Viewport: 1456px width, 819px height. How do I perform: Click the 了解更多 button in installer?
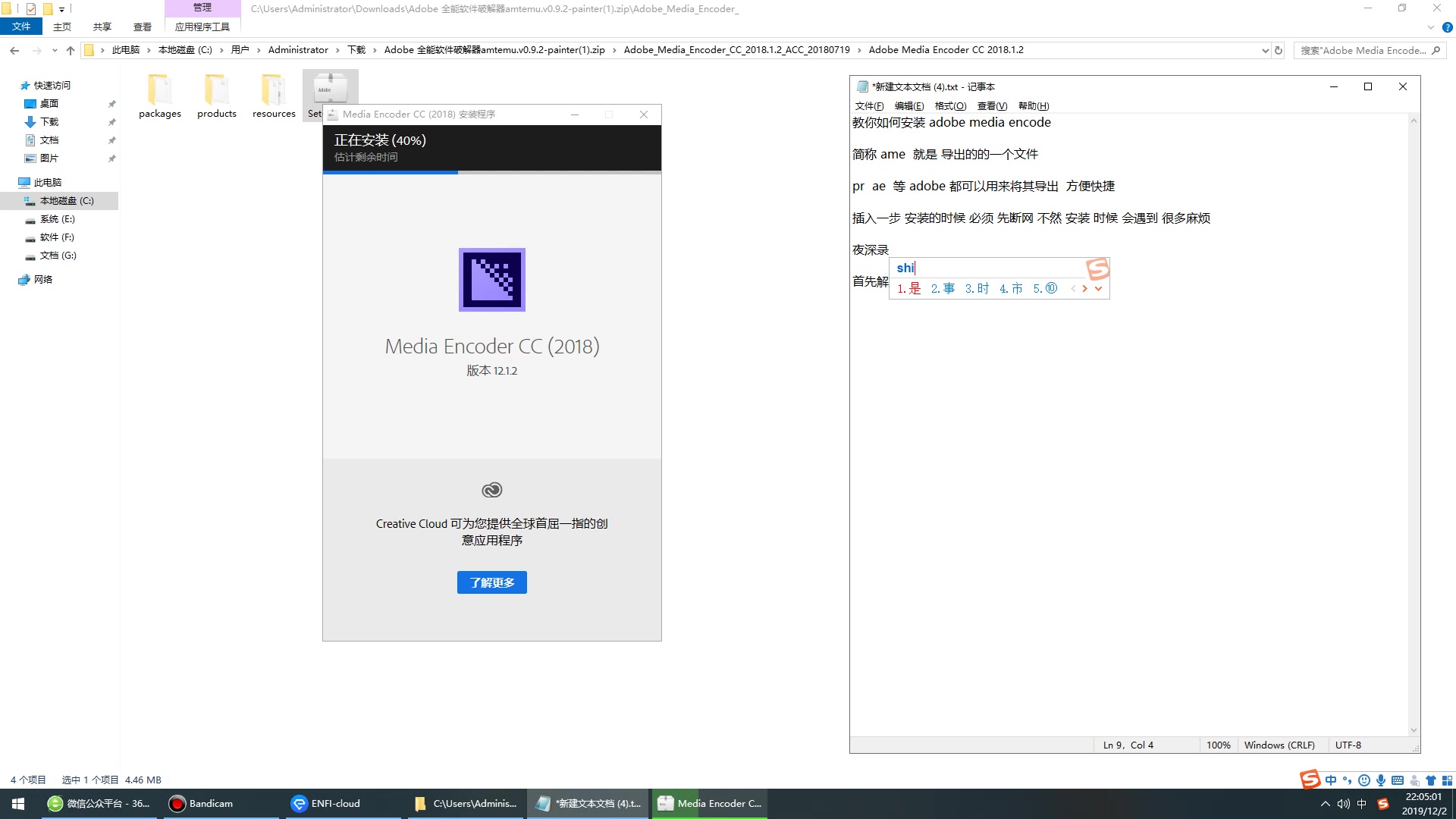pyautogui.click(x=491, y=582)
